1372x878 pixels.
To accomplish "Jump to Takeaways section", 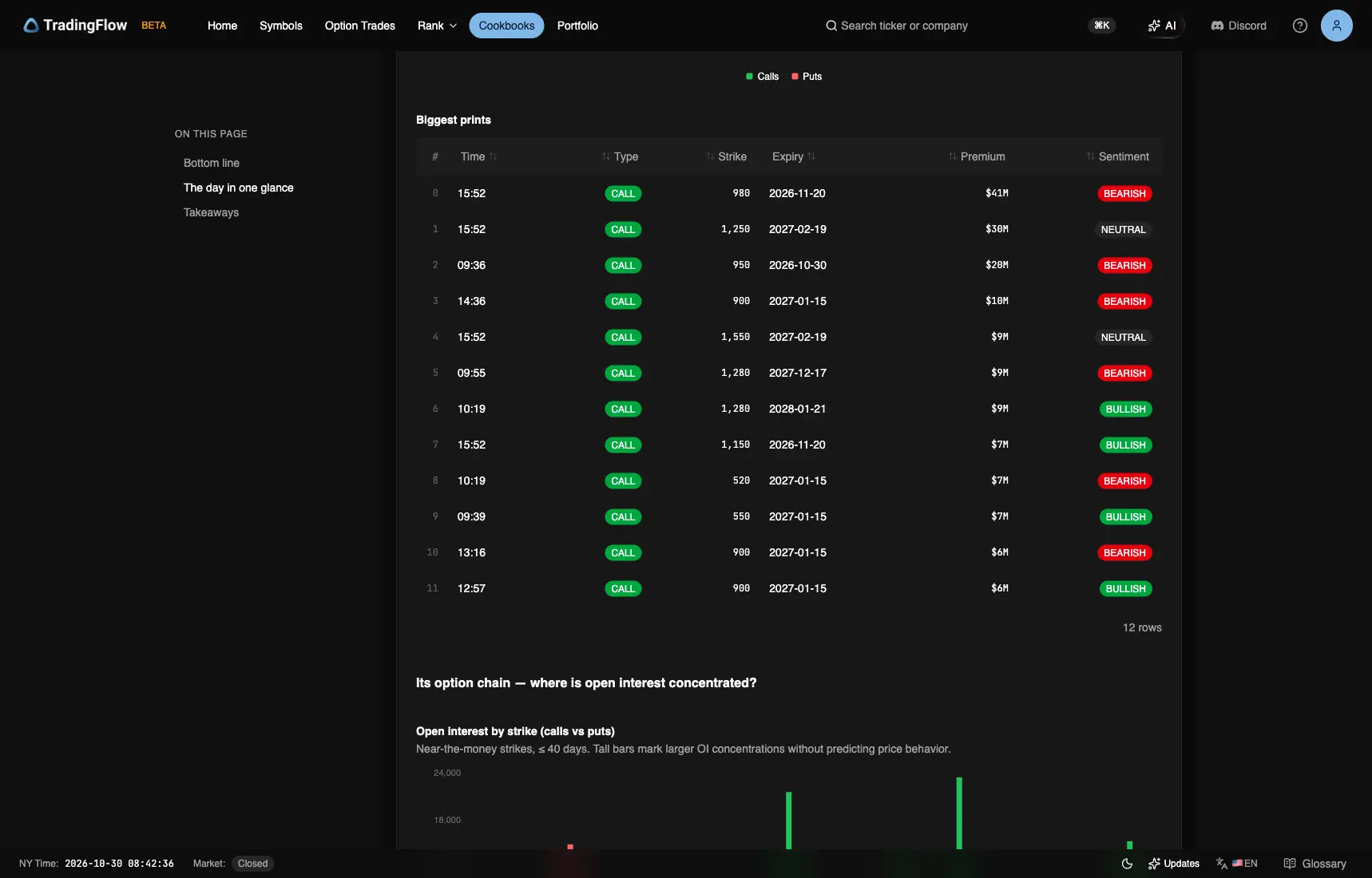I will [x=211, y=212].
